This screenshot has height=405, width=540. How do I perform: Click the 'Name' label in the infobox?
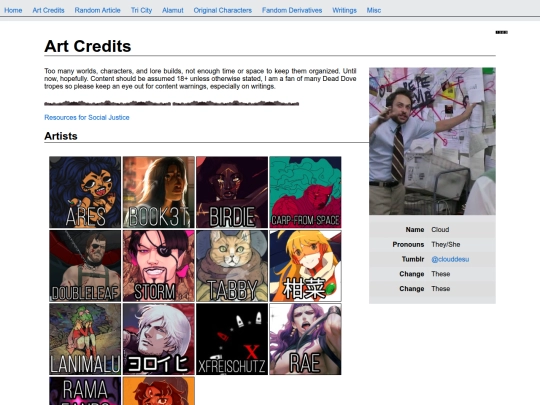(x=415, y=230)
